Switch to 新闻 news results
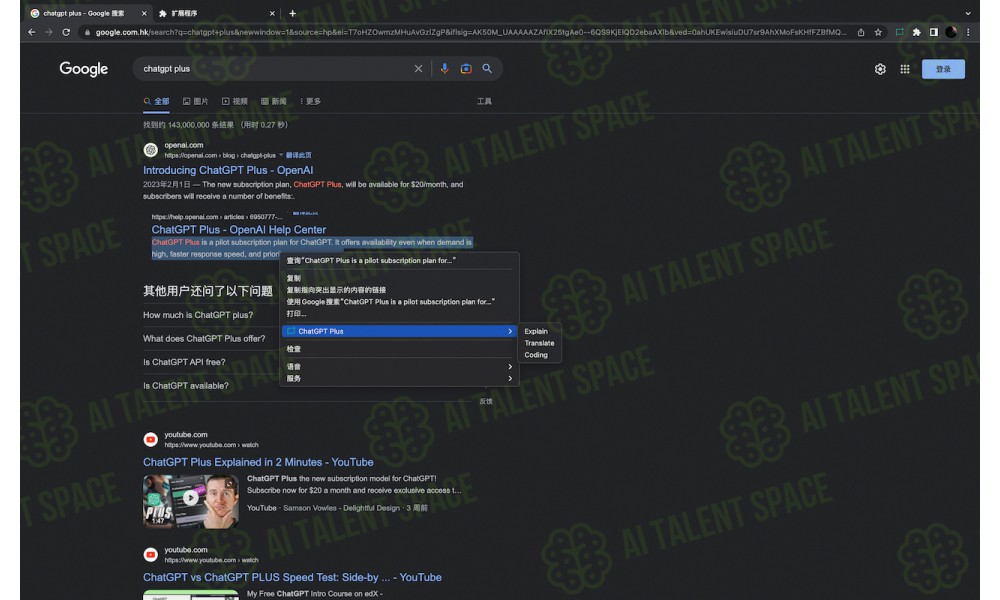 (x=274, y=101)
